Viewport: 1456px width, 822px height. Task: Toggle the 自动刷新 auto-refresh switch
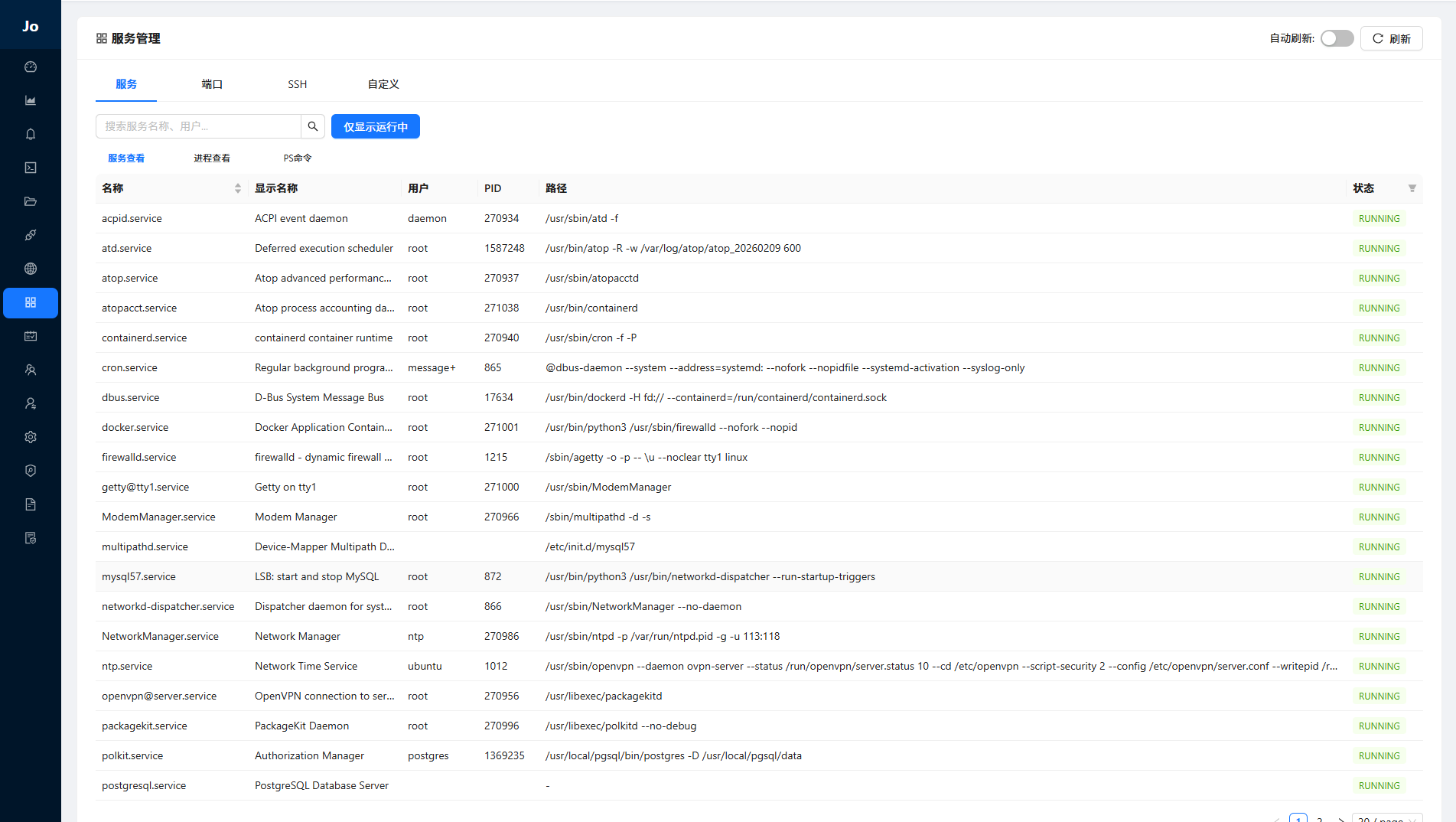pyautogui.click(x=1337, y=38)
